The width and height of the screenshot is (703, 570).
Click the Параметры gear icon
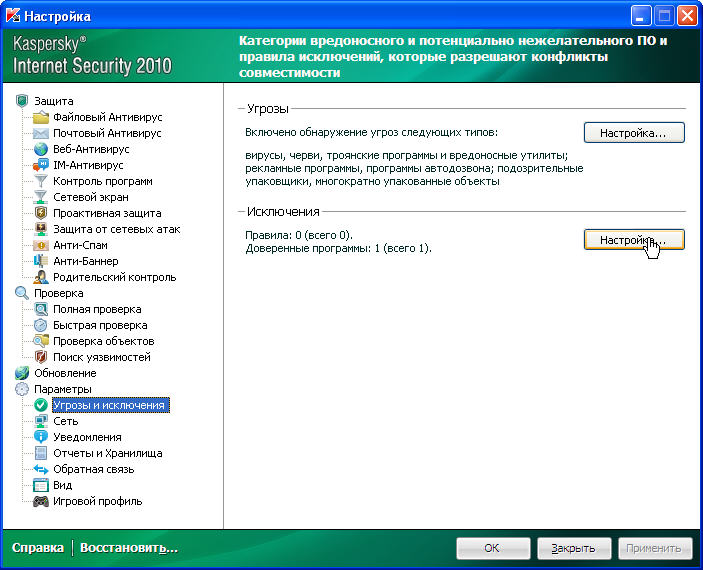coord(22,389)
